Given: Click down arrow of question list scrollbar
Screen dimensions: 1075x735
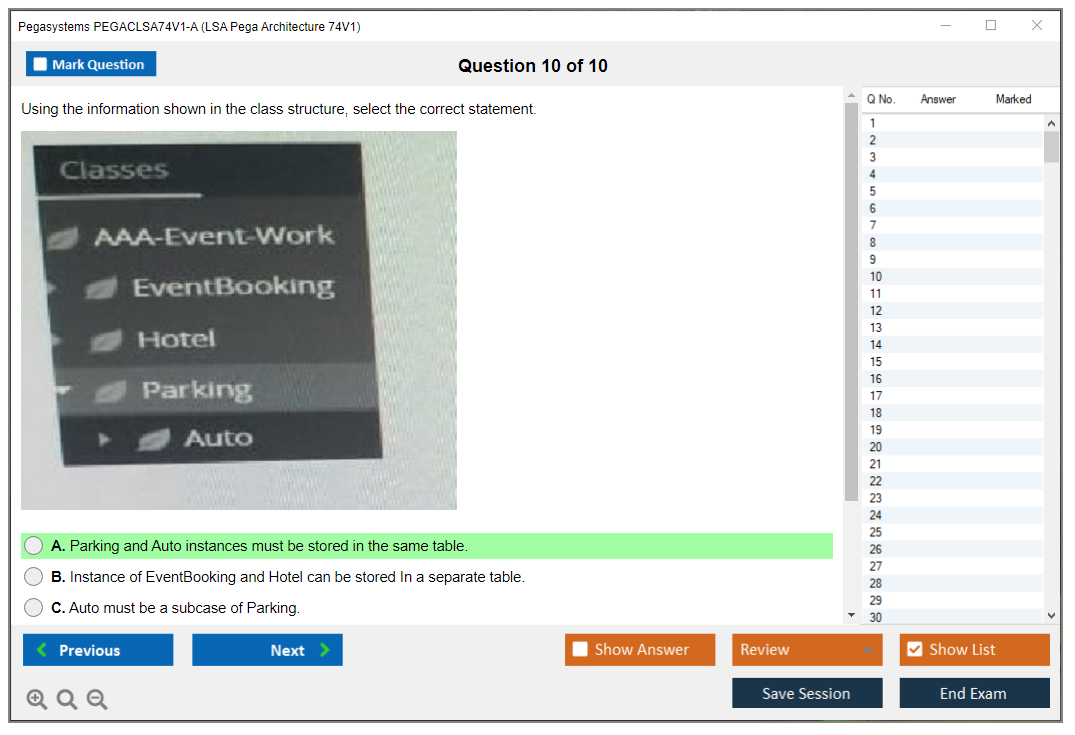Looking at the screenshot, I should [x=1051, y=616].
